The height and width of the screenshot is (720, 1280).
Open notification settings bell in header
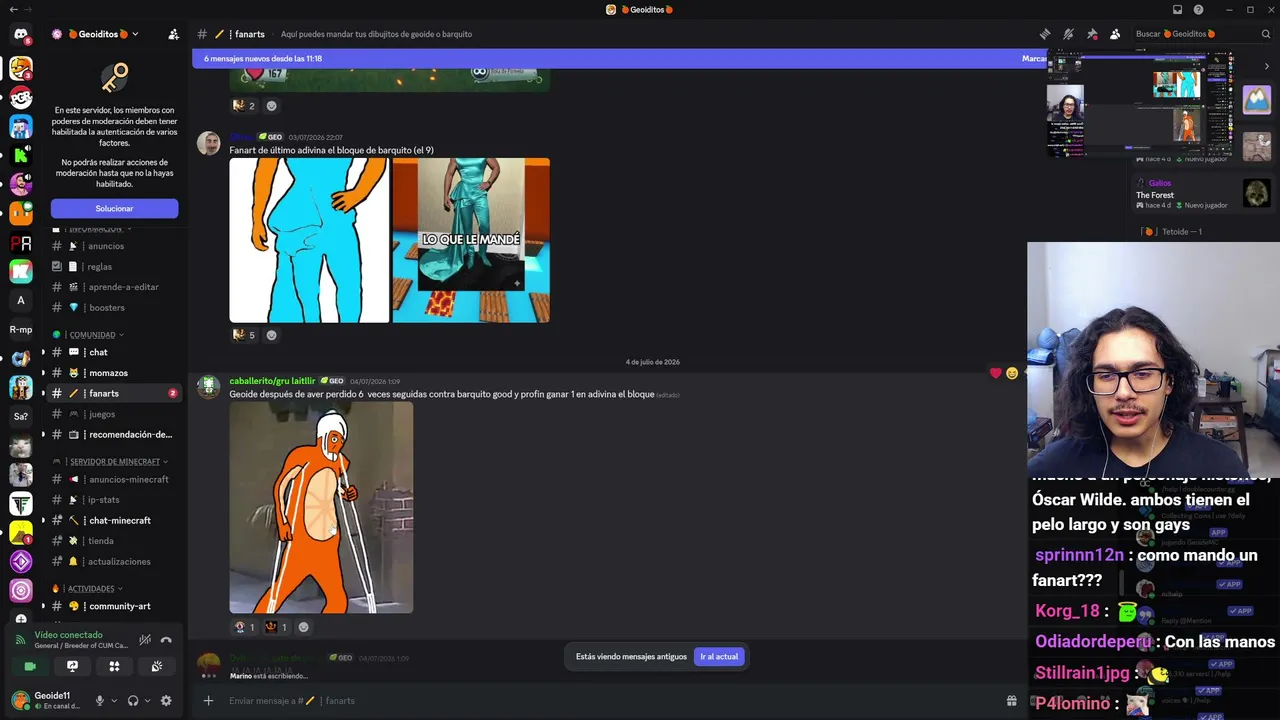(1068, 34)
